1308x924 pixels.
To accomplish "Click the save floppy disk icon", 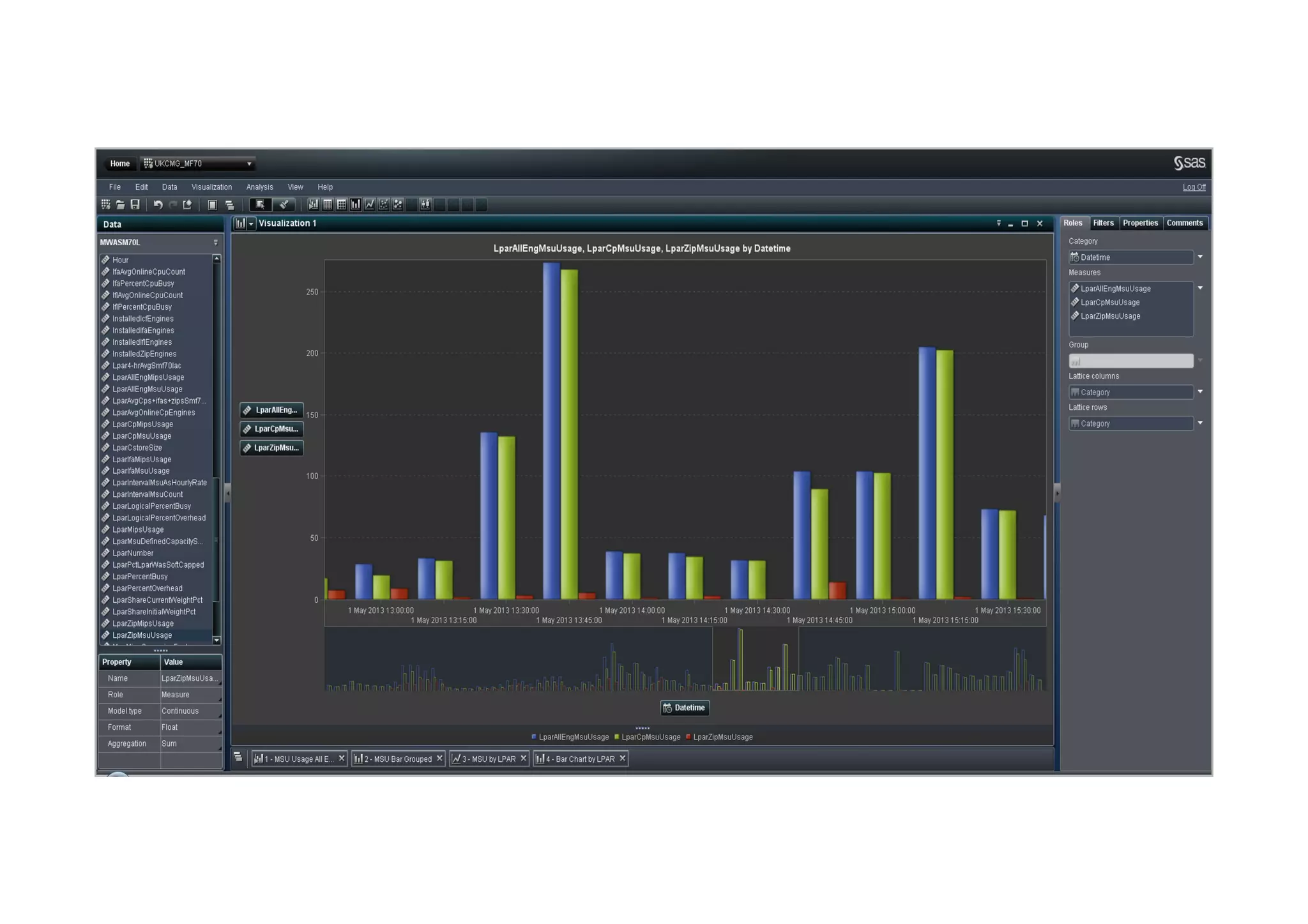I will (x=135, y=205).
